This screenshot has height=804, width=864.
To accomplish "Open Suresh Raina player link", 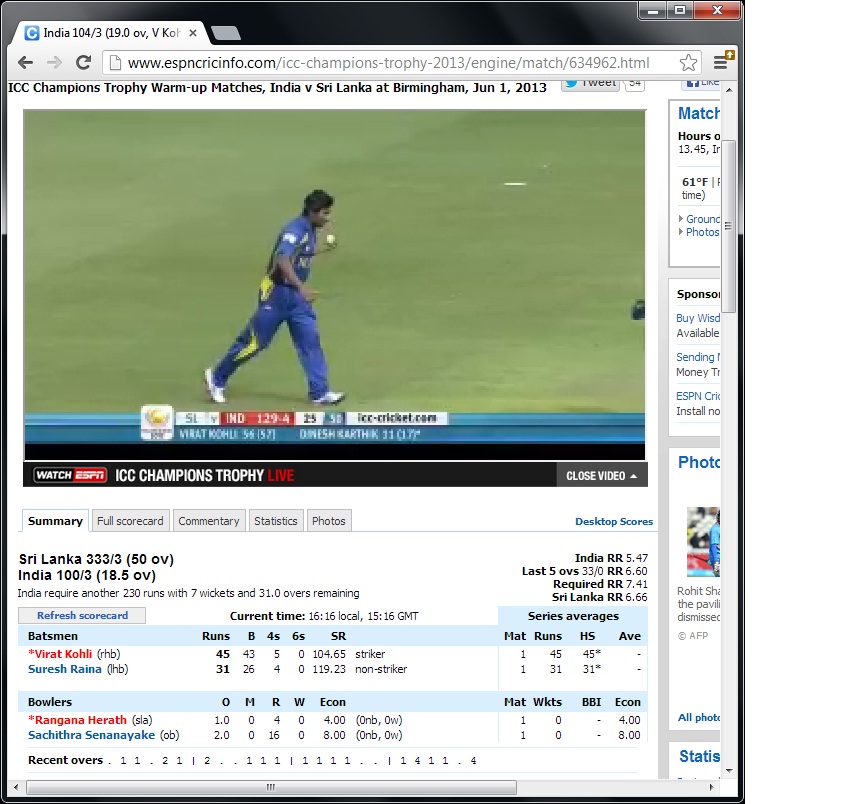I will pyautogui.click(x=64, y=669).
